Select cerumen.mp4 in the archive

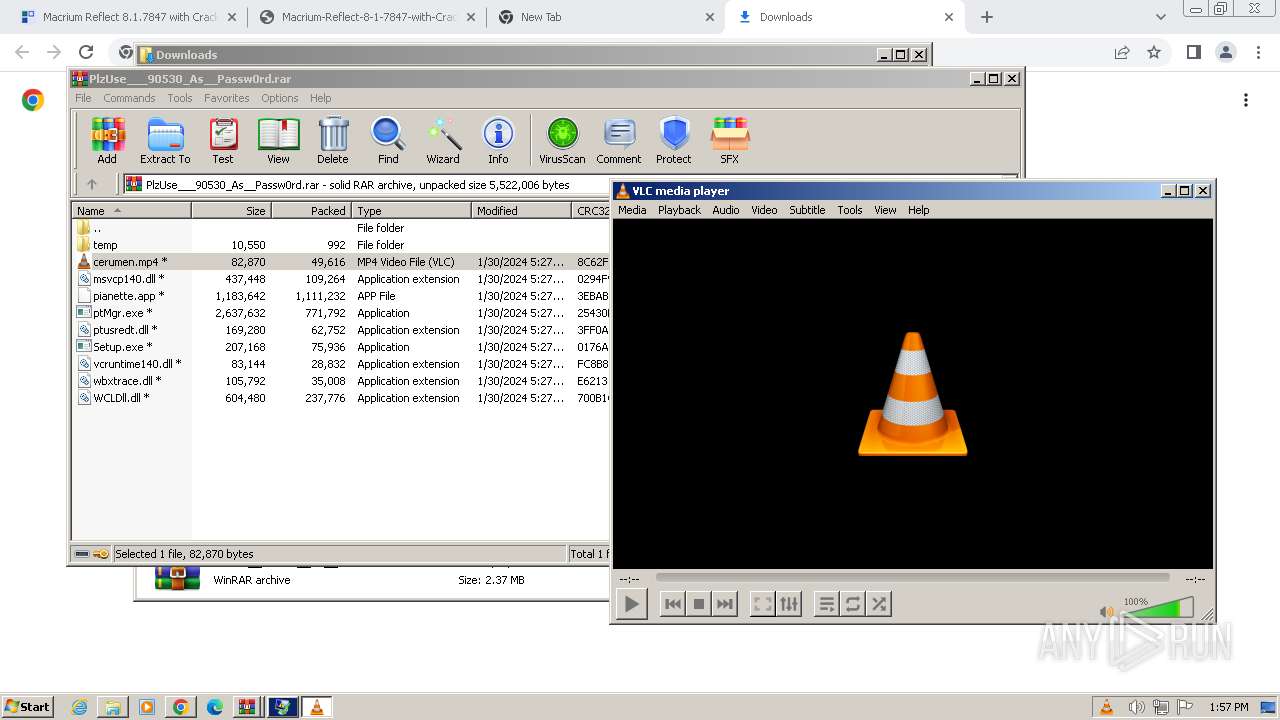point(341,262)
